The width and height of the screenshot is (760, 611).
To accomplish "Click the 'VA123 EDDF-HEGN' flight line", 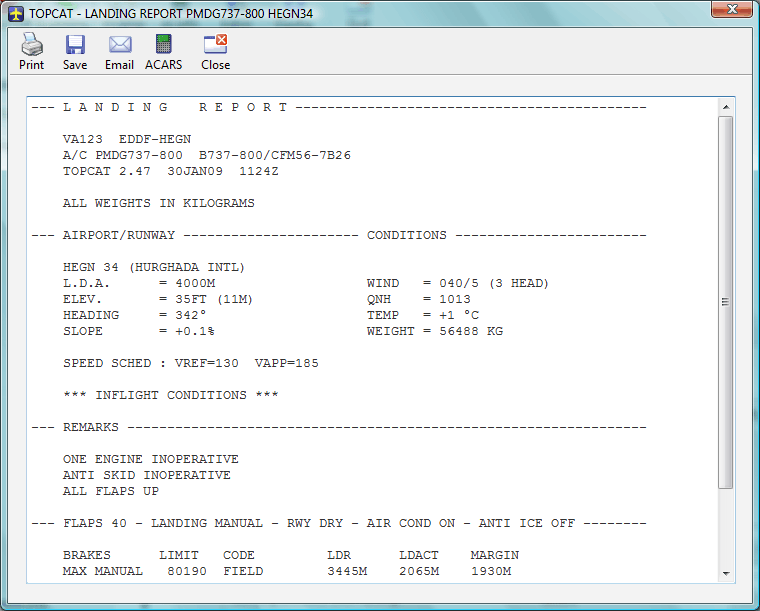I will pyautogui.click(x=127, y=139).
